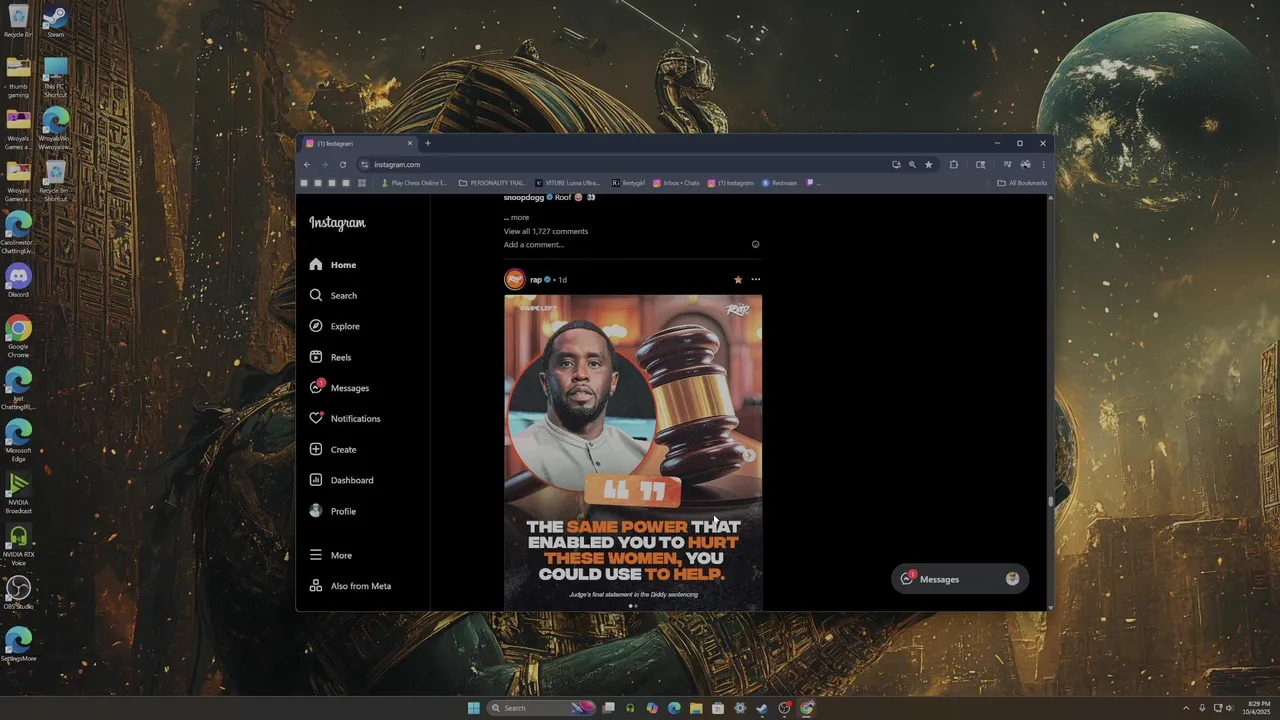Open the rap username link
The width and height of the screenshot is (1280, 720).
[x=536, y=280]
